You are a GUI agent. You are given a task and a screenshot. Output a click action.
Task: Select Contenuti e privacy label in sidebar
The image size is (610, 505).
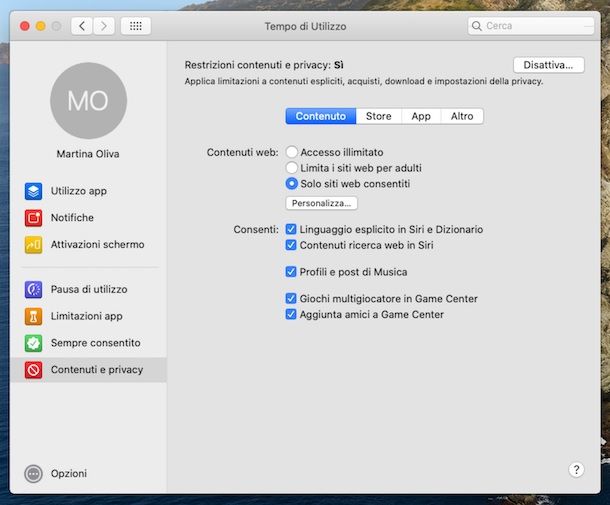[97, 370]
